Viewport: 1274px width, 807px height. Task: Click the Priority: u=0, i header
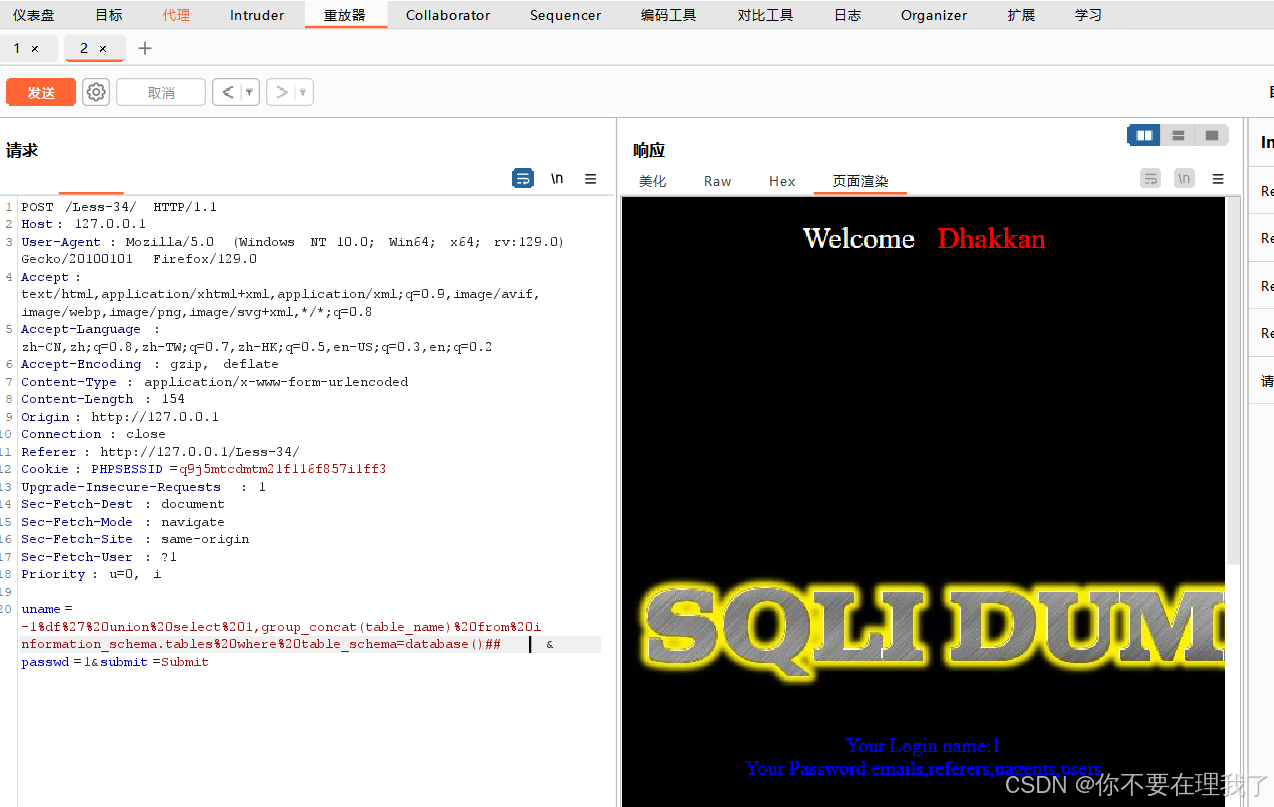point(91,574)
